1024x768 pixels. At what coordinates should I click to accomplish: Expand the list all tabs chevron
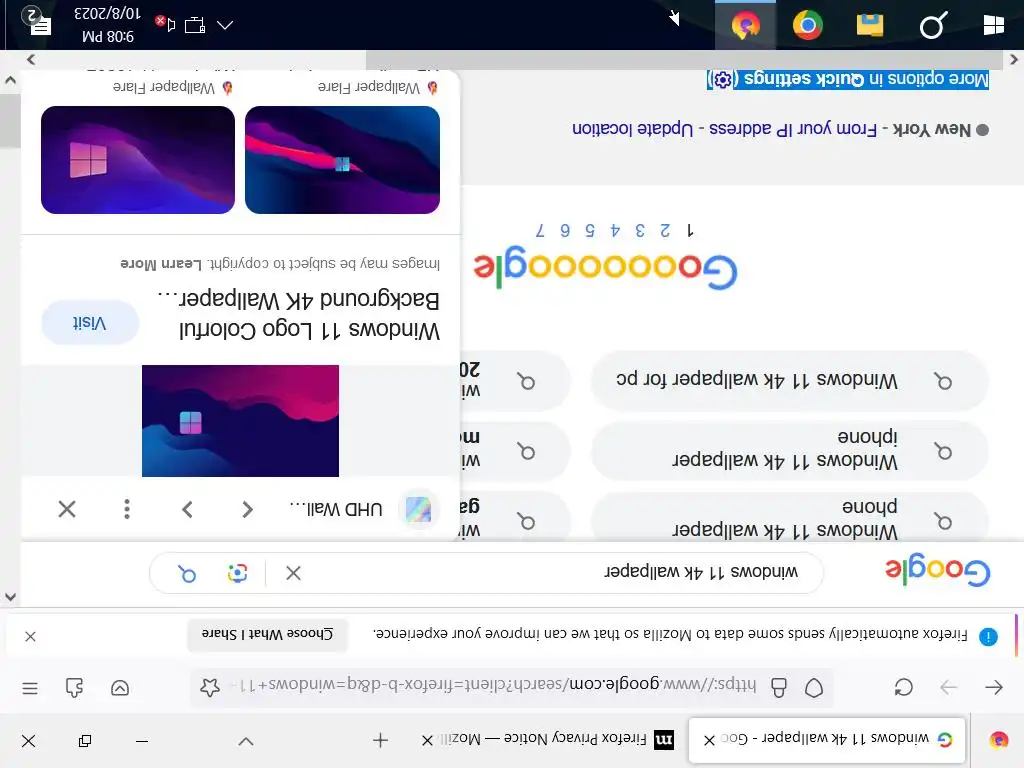tap(246, 741)
